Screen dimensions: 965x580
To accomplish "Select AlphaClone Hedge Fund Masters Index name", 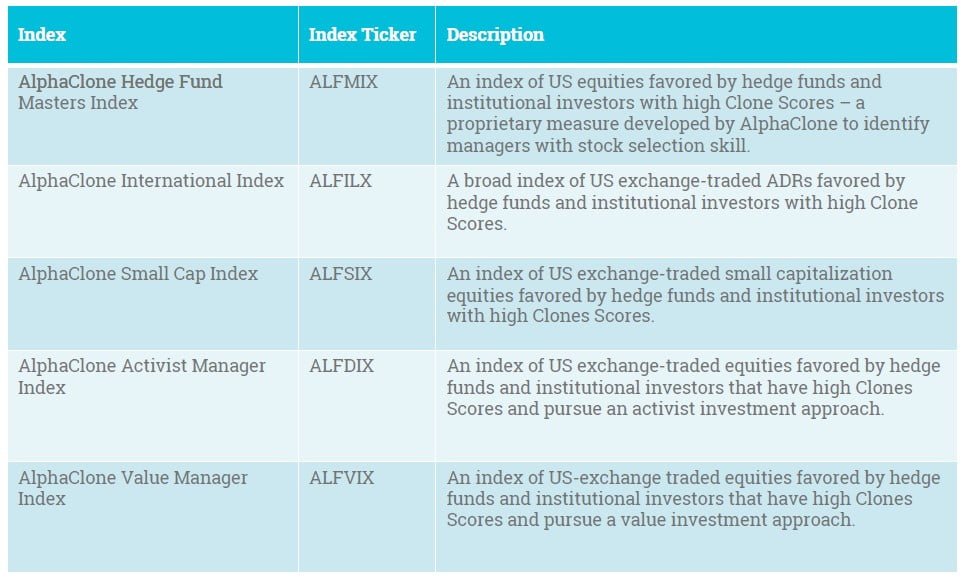I will click(120, 92).
